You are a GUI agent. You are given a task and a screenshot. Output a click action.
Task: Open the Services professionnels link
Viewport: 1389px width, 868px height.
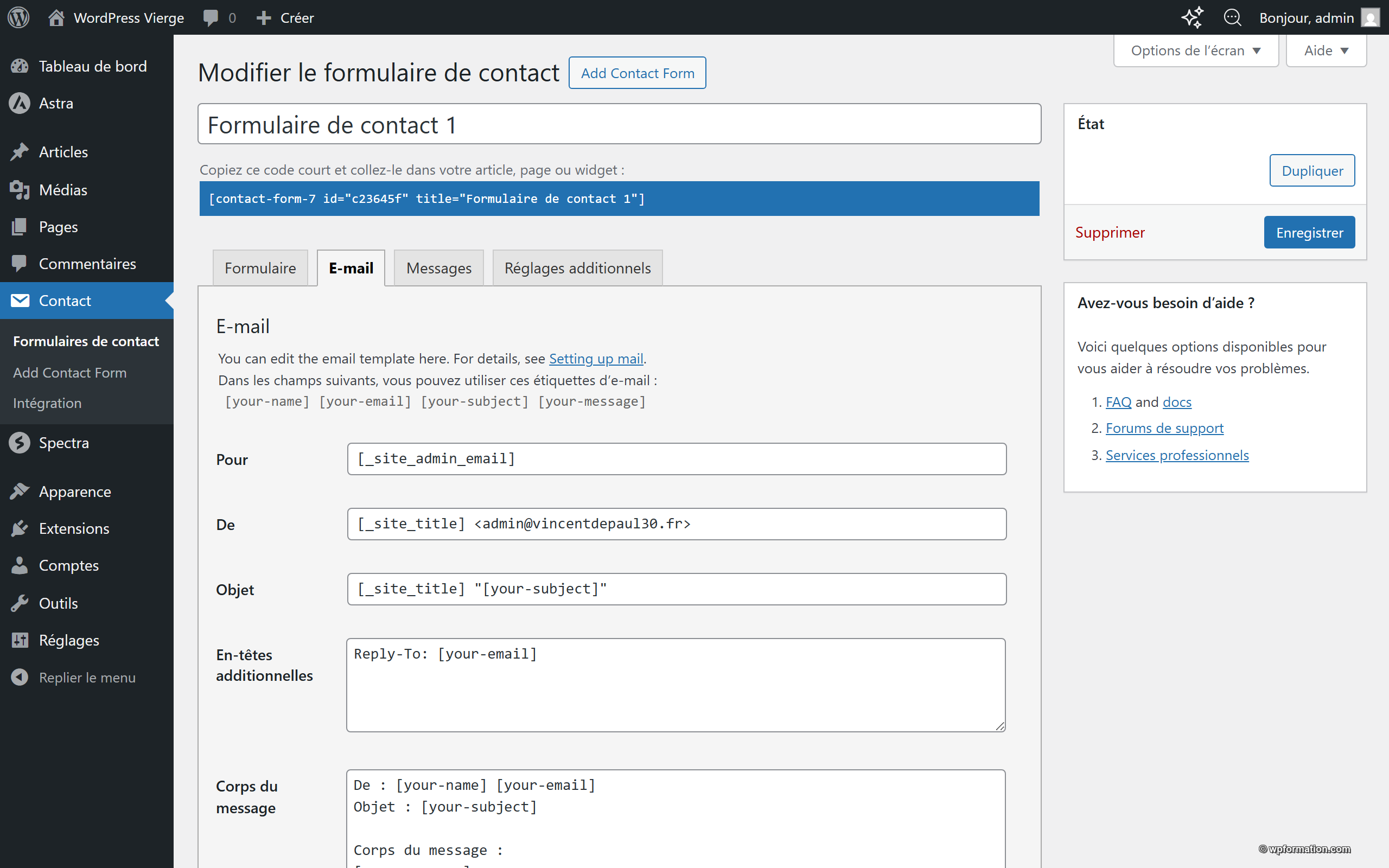coord(1177,455)
